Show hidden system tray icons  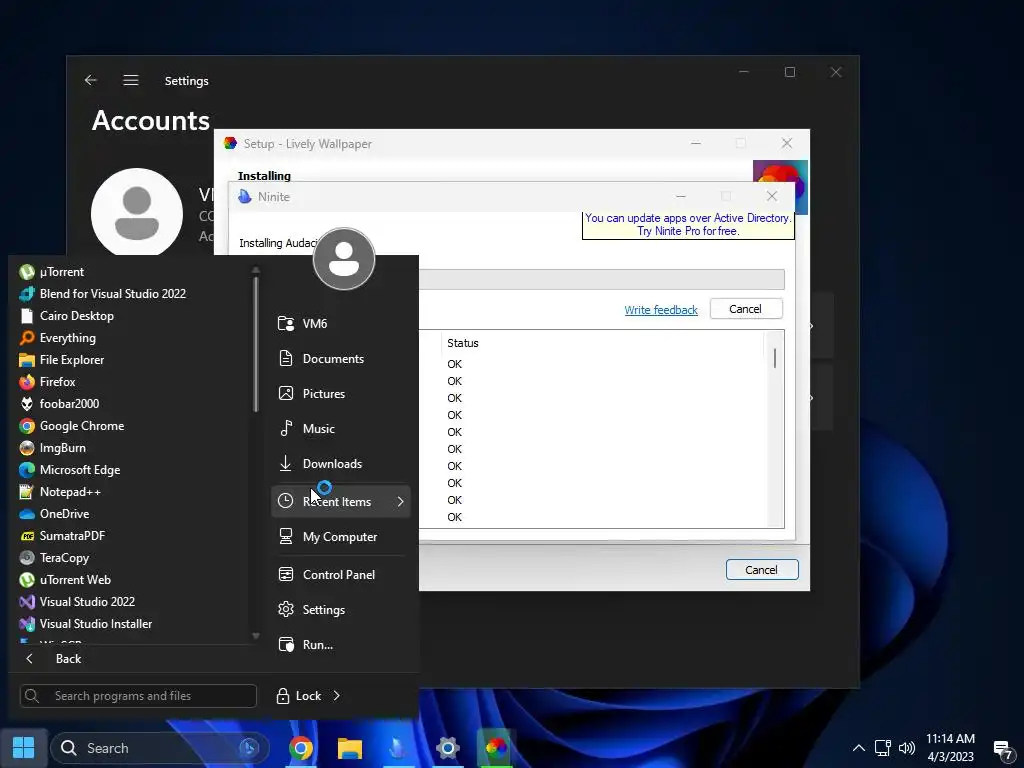click(859, 748)
